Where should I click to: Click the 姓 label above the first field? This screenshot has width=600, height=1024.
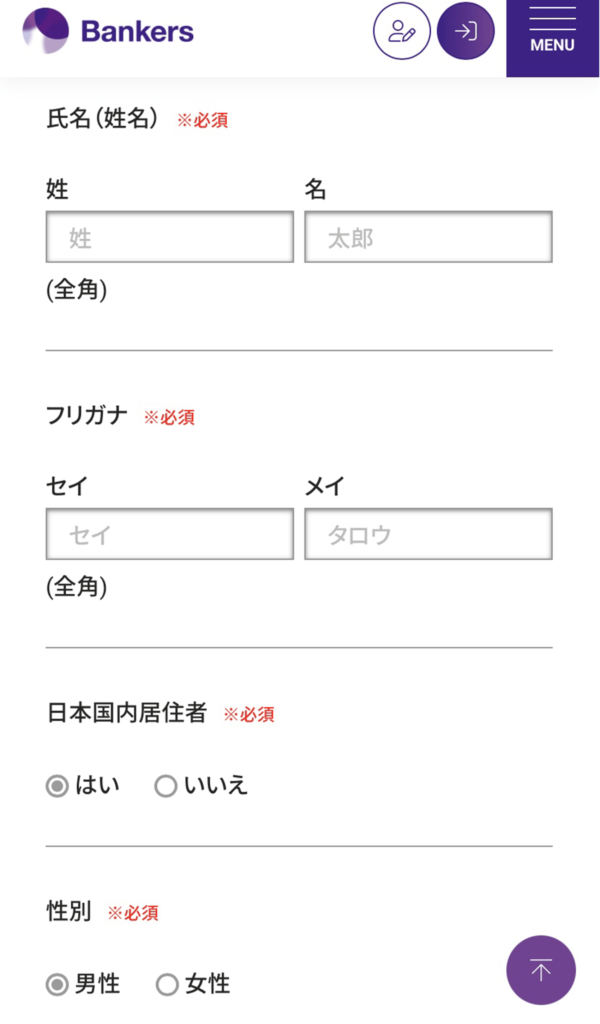pyautogui.click(x=58, y=189)
